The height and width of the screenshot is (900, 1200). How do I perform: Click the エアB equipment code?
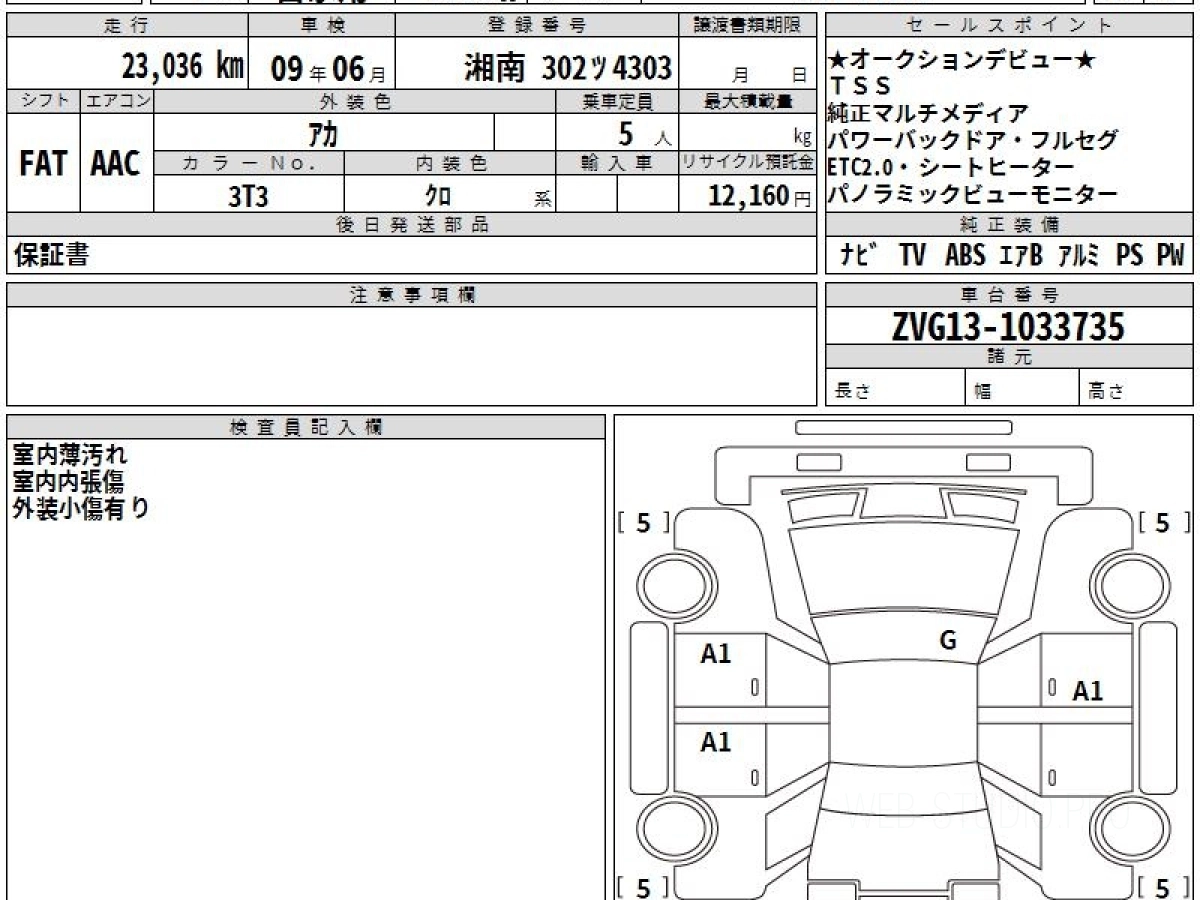click(x=1020, y=255)
